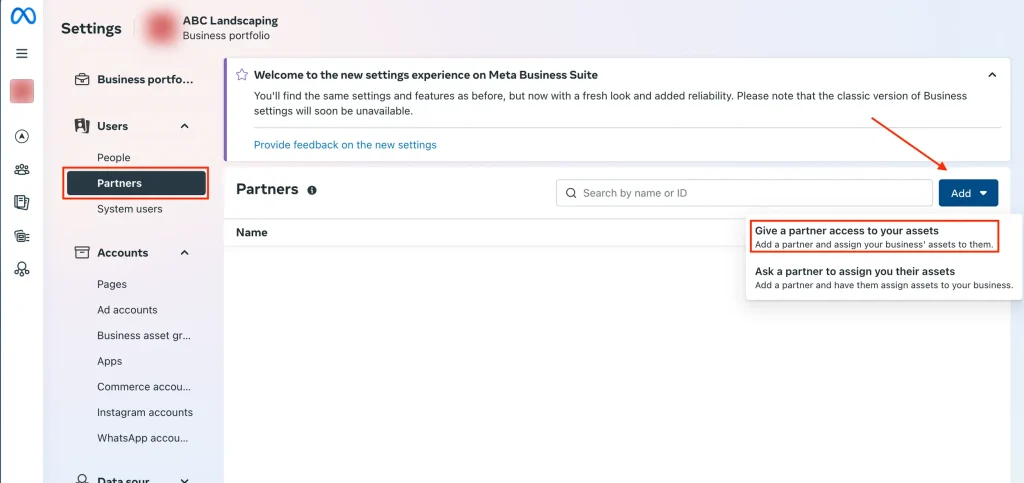Click the blurred profile thumbnail in left rail
This screenshot has height=483, width=1024.
pyautogui.click(x=22, y=91)
